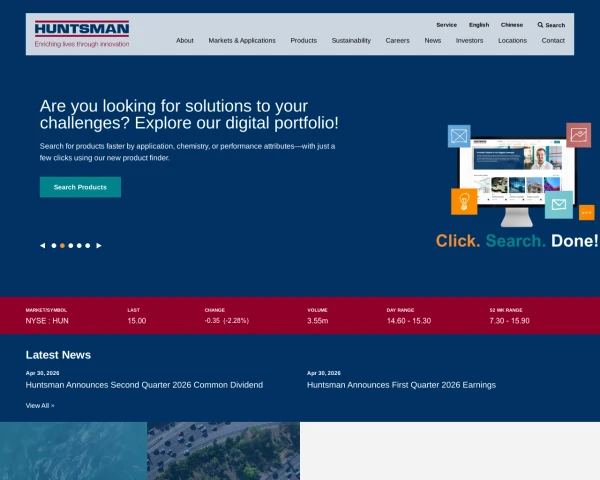Viewport: 600px width, 480px height.
Task: Switch language to Chinese
Action: (512, 25)
